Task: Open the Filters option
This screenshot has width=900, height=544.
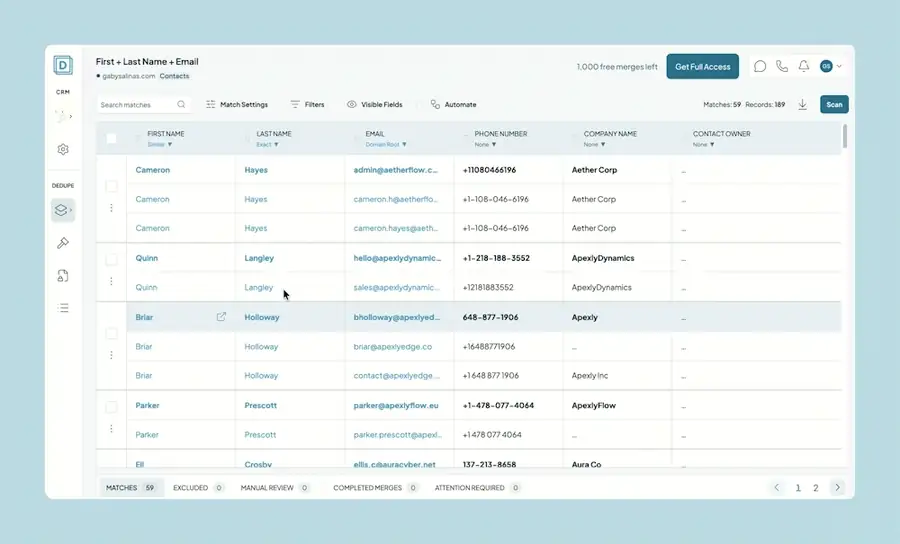Action: [308, 104]
